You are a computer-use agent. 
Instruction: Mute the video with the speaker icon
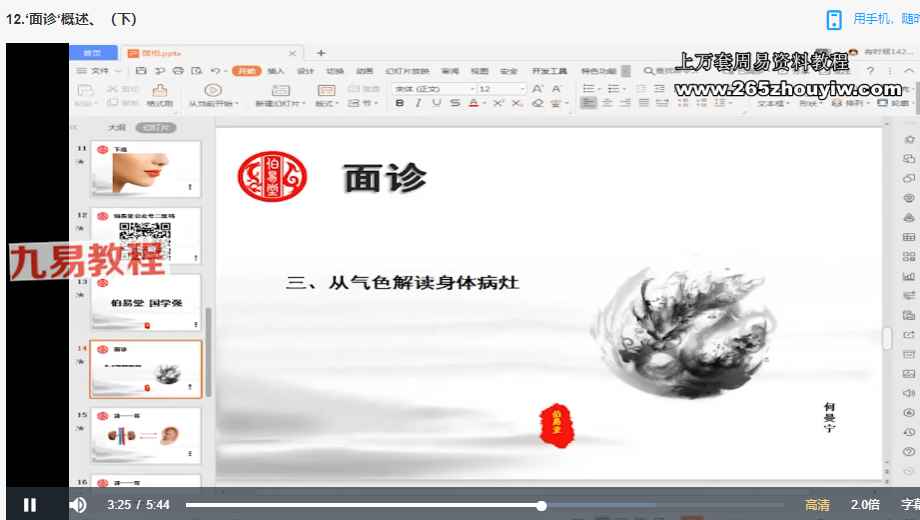[x=77, y=505]
